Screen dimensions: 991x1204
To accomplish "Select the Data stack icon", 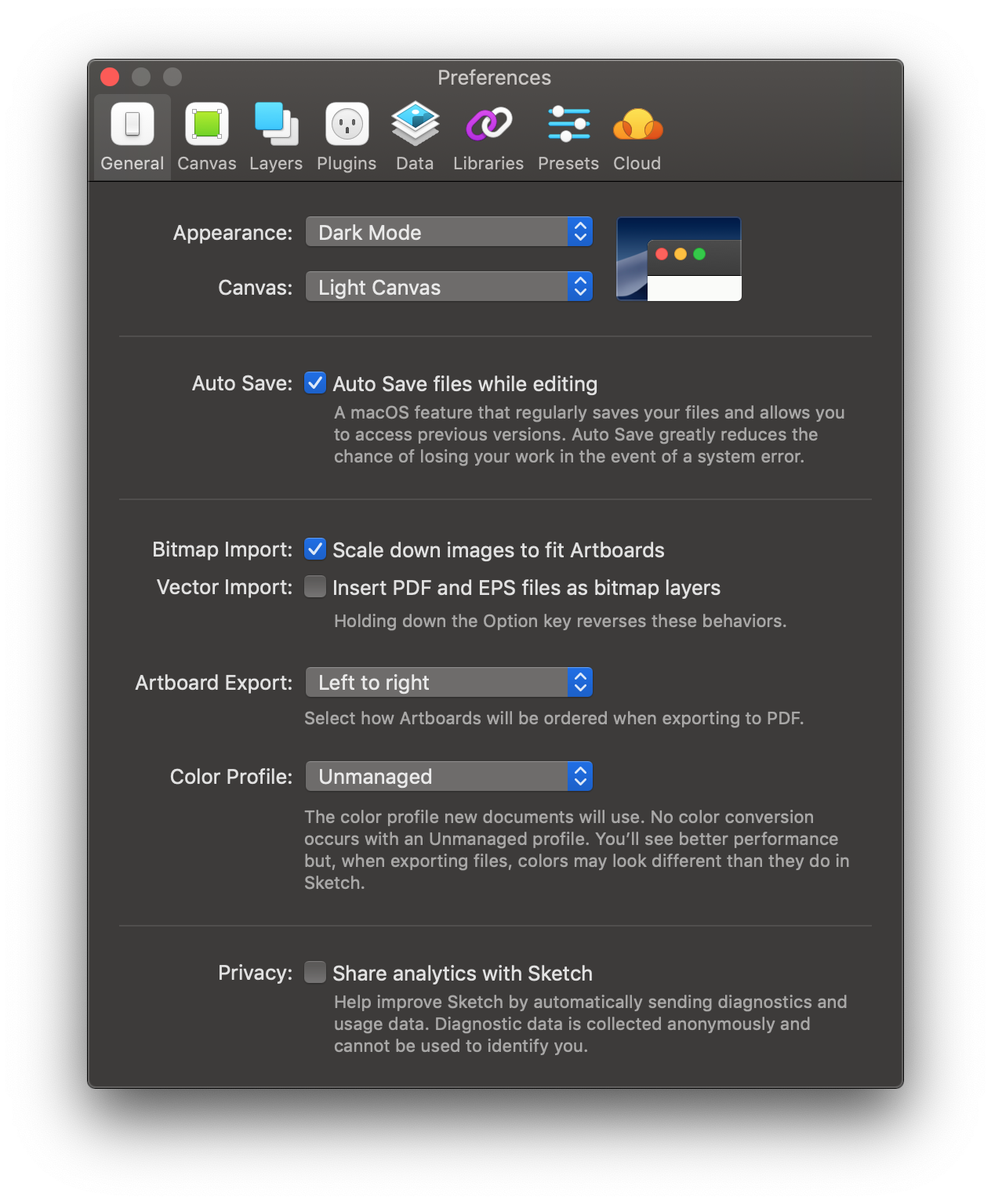I will click(415, 124).
